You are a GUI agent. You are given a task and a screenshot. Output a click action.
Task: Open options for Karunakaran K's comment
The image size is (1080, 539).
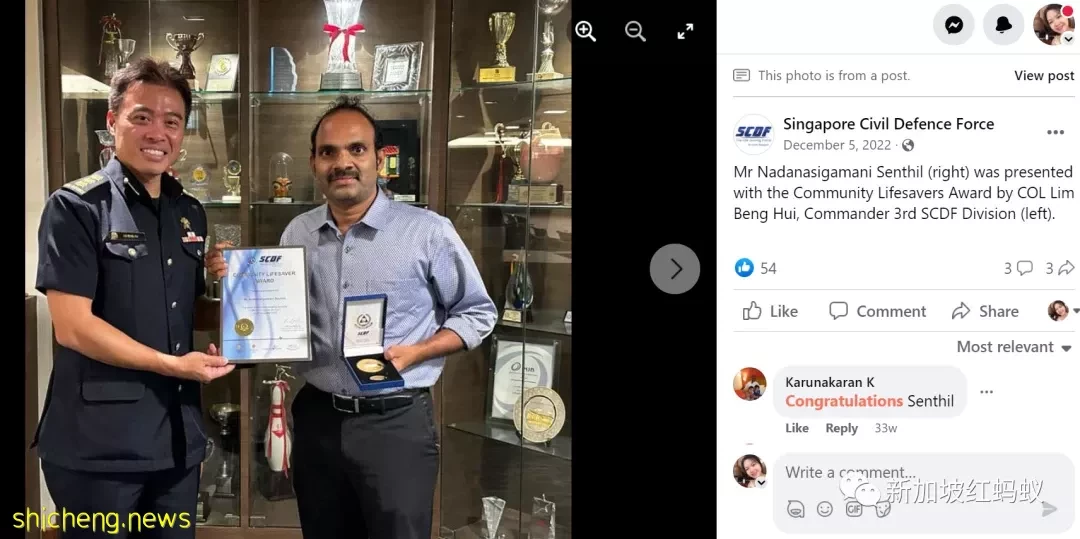pos(986,392)
